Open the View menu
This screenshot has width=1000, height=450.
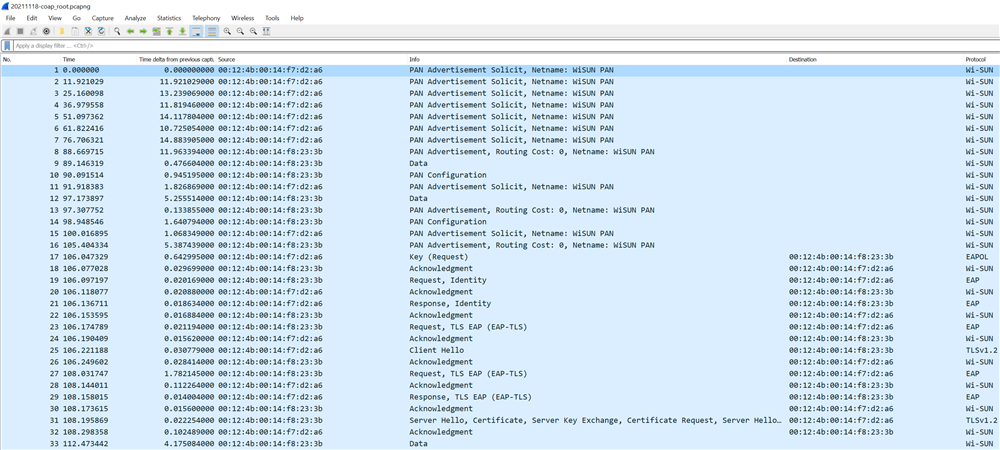click(55, 18)
